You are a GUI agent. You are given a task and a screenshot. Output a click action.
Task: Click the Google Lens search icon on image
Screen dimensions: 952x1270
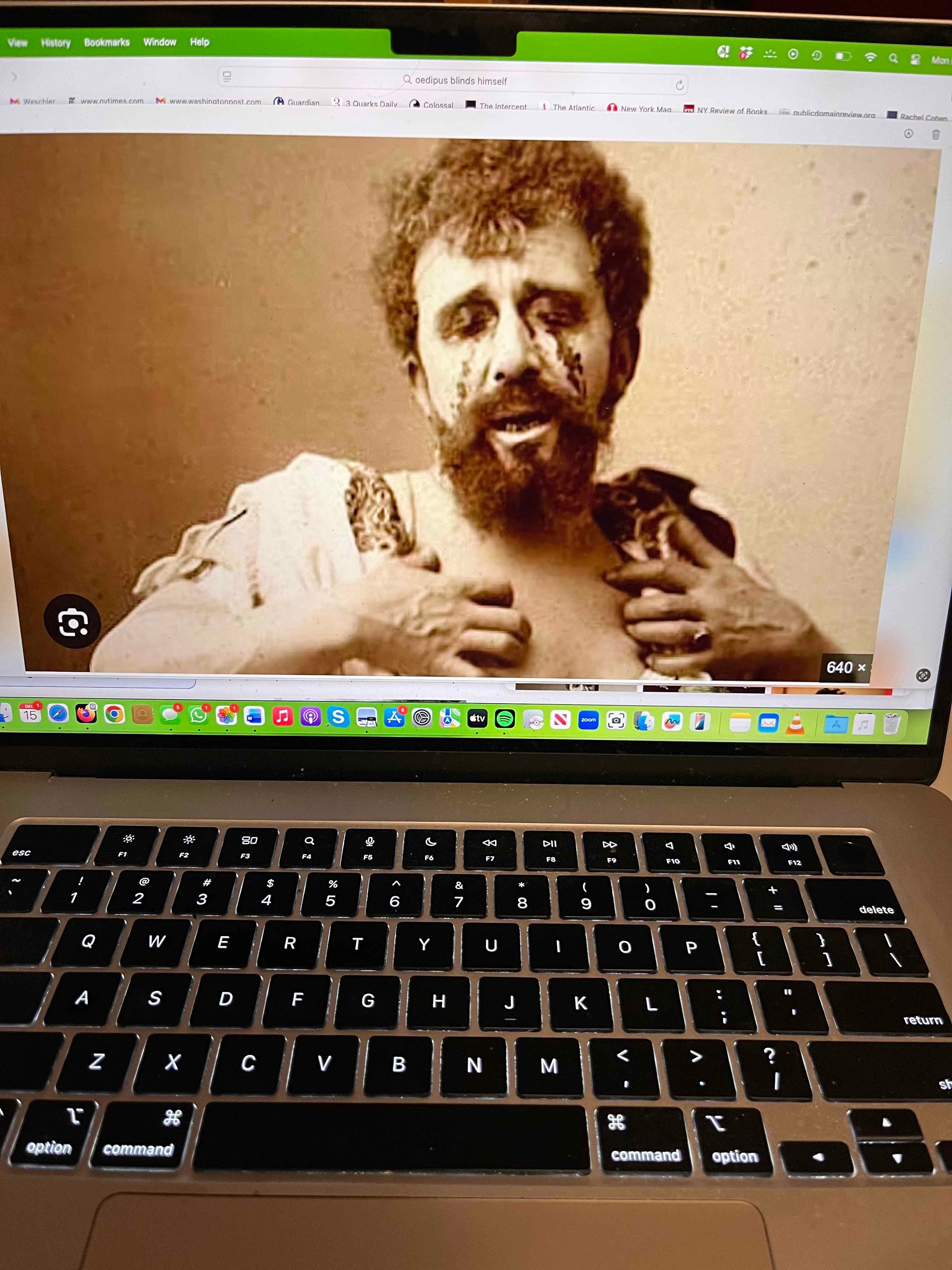[x=72, y=622]
